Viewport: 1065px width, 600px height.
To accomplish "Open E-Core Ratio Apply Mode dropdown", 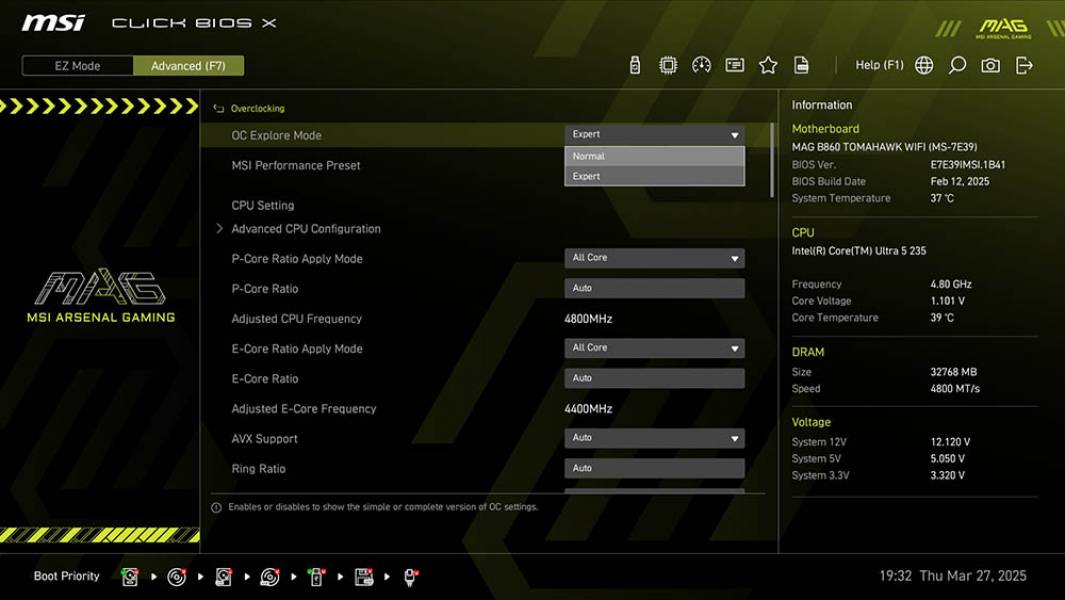I will [x=654, y=348].
